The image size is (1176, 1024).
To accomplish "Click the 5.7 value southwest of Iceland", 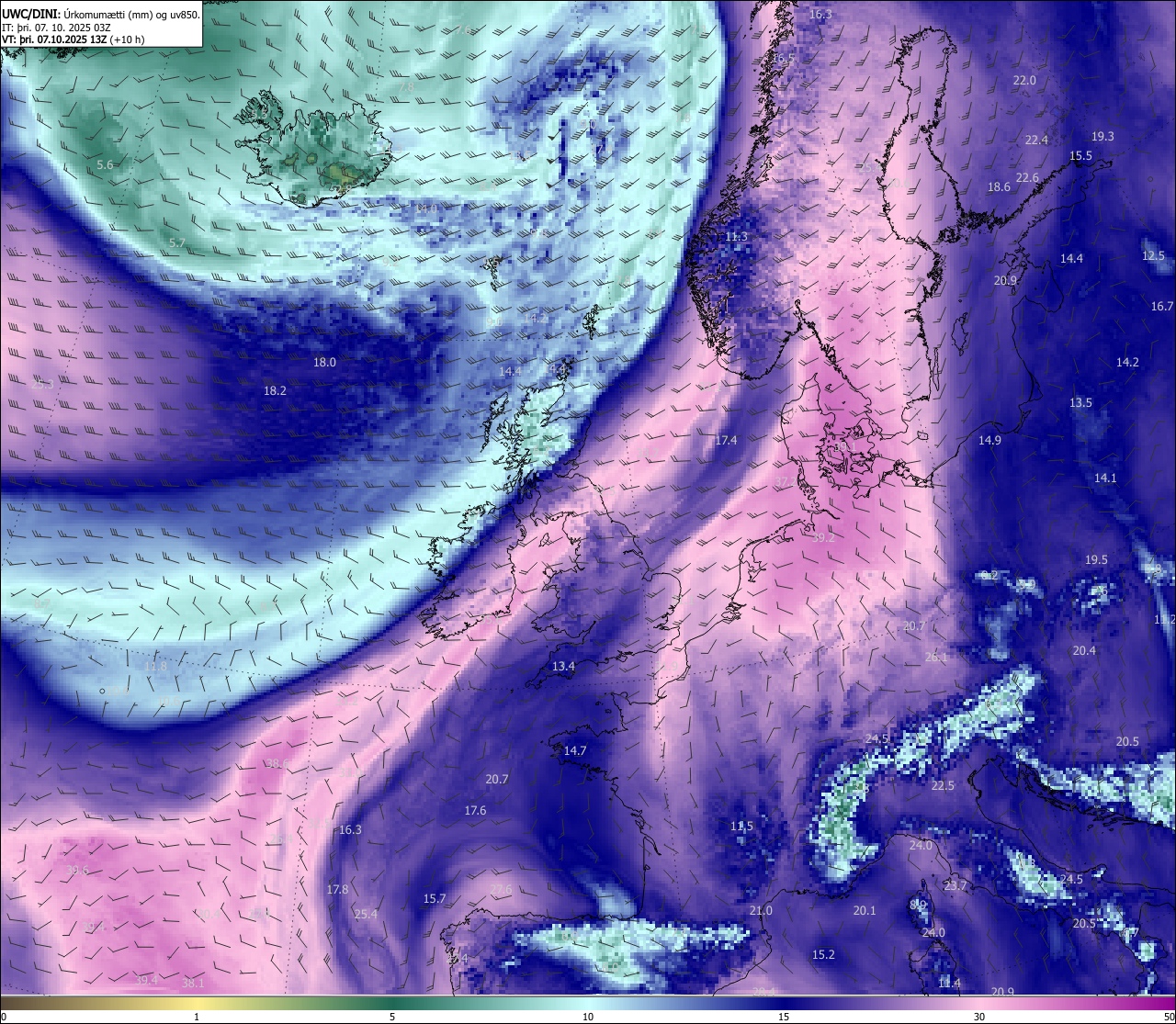I will click(177, 243).
